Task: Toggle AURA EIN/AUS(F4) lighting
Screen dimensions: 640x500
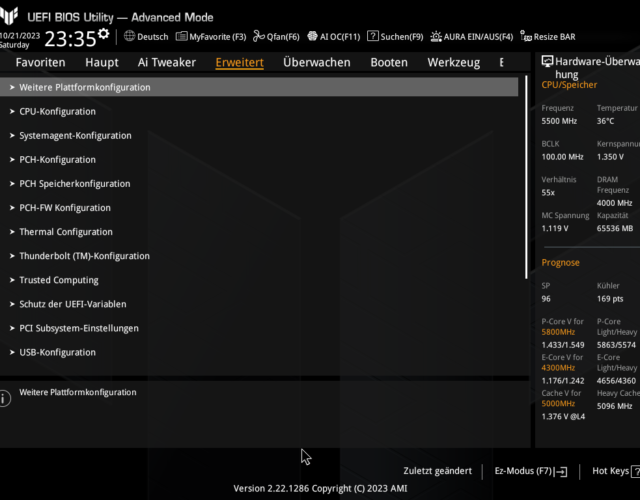Action: point(471,37)
